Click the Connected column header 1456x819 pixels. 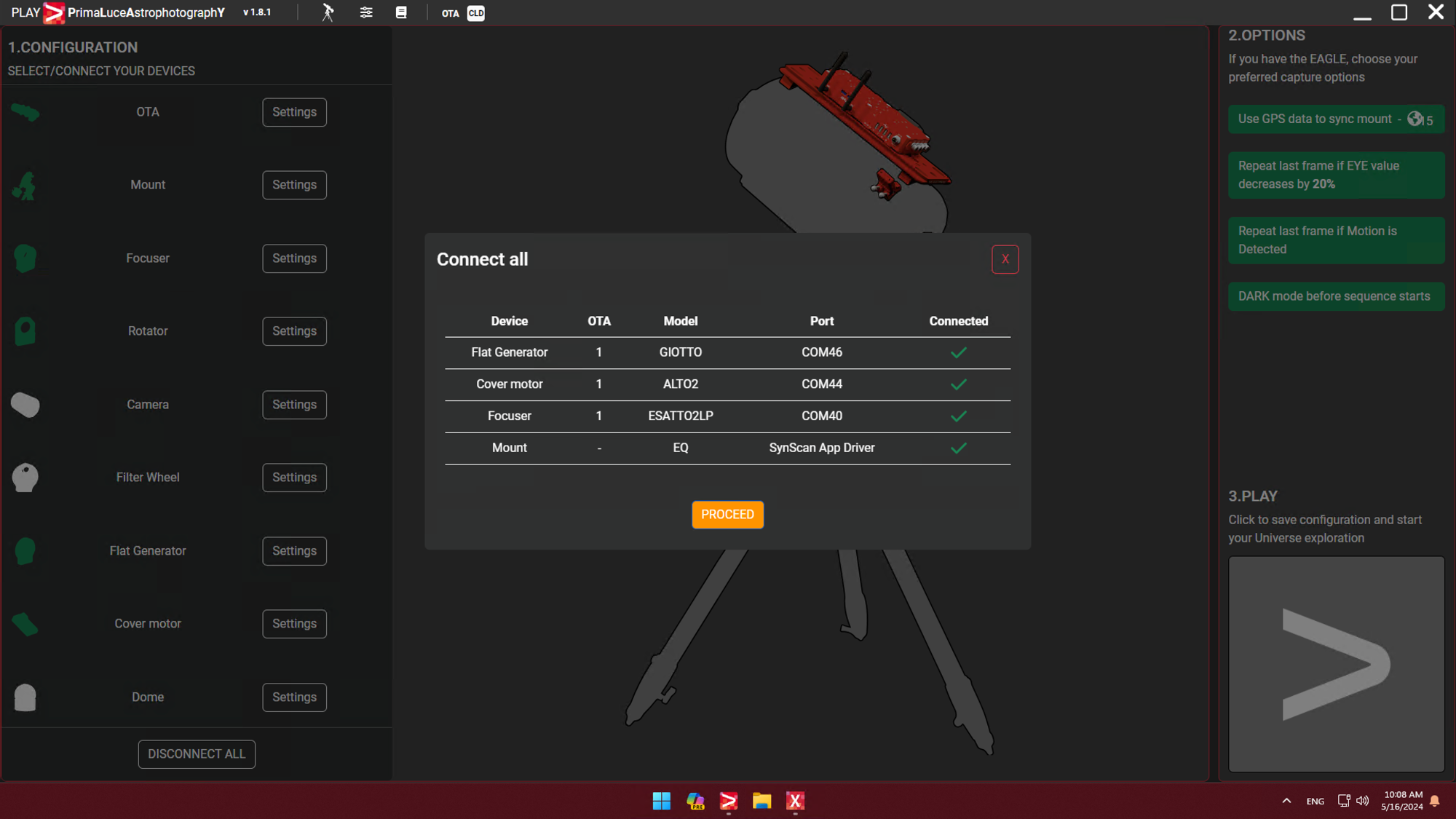tap(958, 321)
